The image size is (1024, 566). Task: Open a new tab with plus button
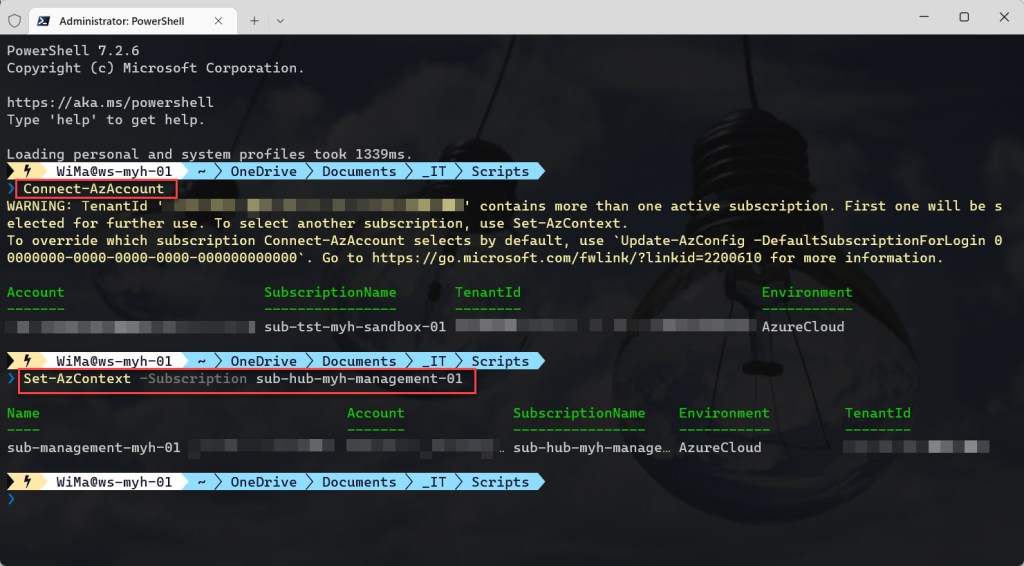point(254,20)
